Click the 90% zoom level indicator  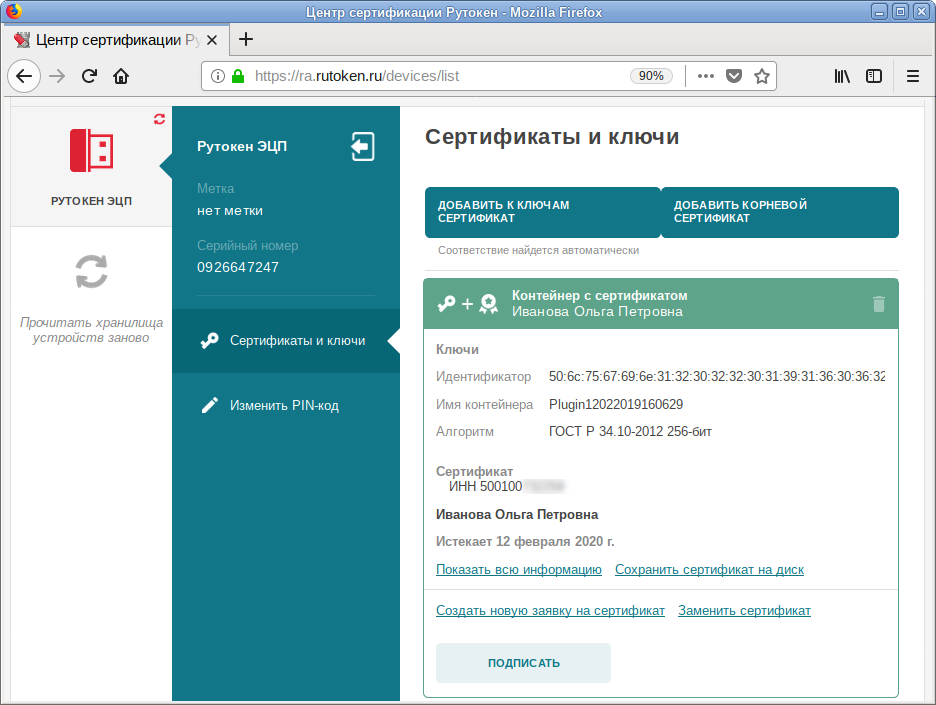(651, 76)
